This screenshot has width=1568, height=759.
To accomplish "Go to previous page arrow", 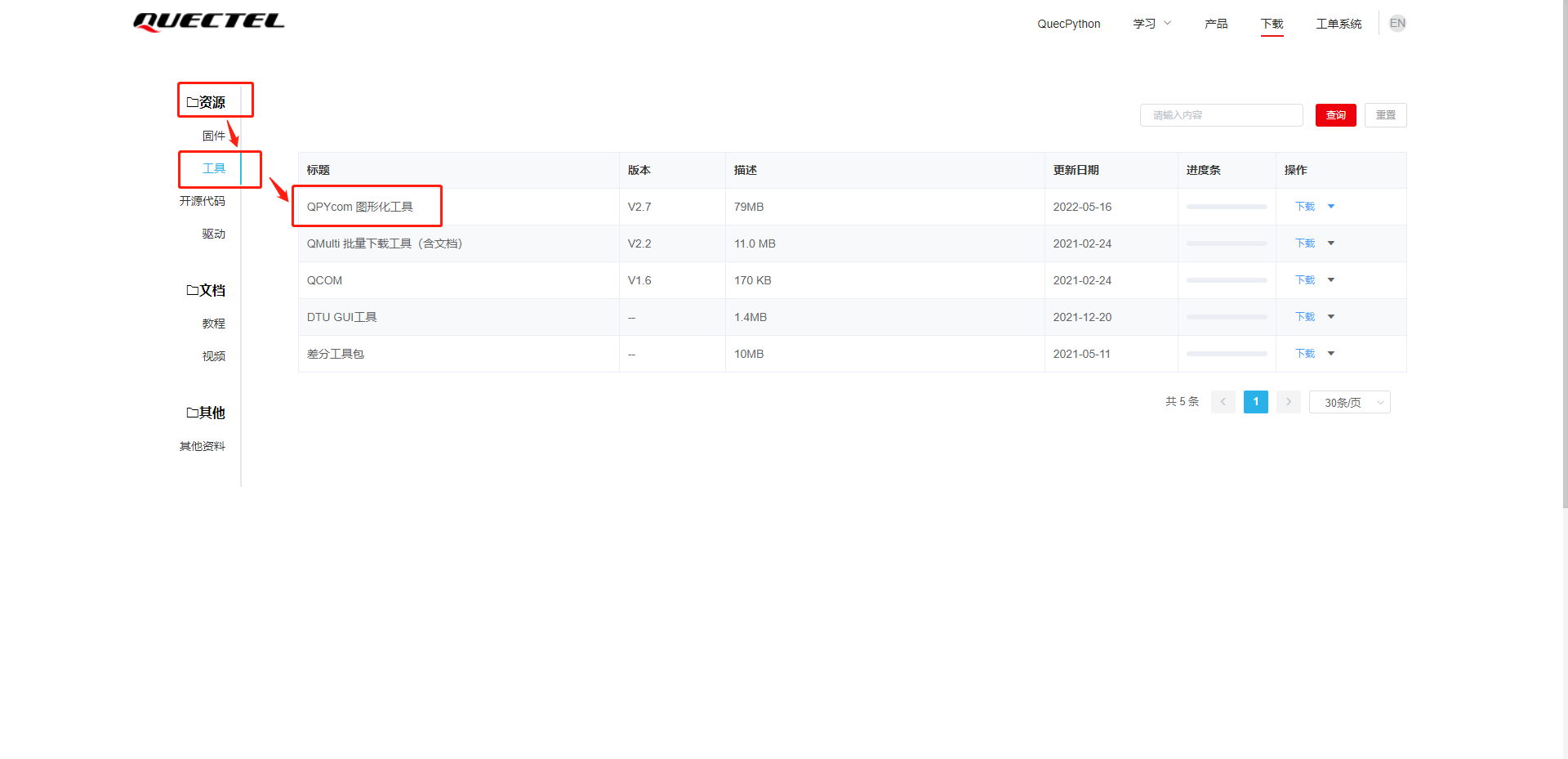I will pos(1223,402).
